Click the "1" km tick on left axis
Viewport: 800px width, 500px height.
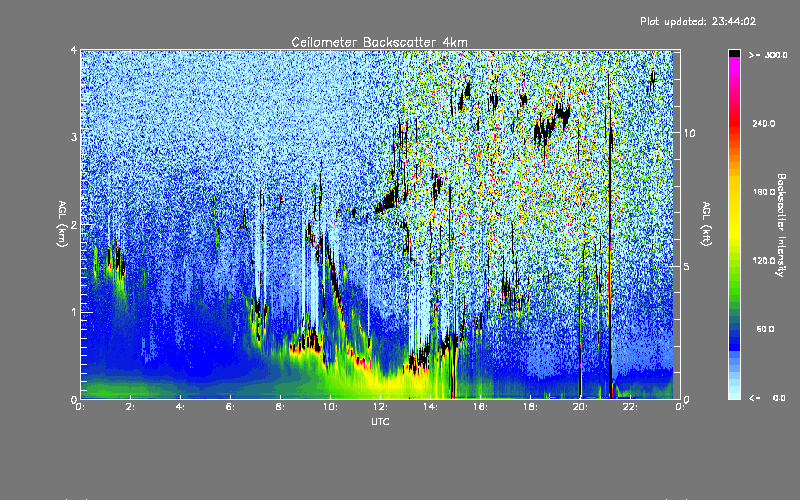(74, 312)
